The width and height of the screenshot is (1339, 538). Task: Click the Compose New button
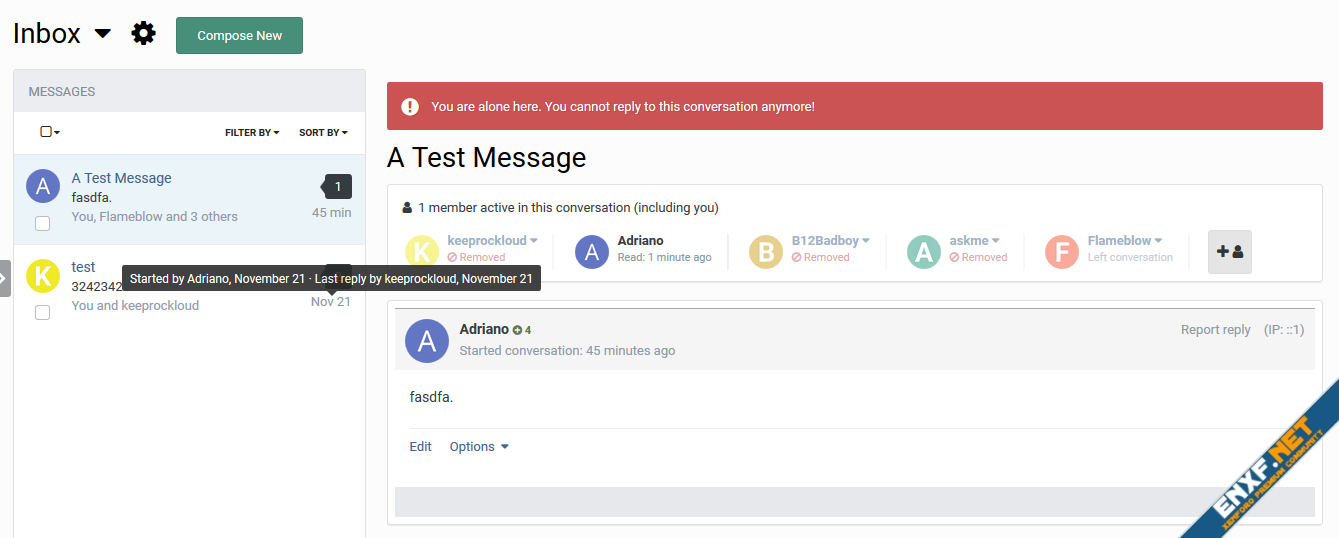(239, 35)
